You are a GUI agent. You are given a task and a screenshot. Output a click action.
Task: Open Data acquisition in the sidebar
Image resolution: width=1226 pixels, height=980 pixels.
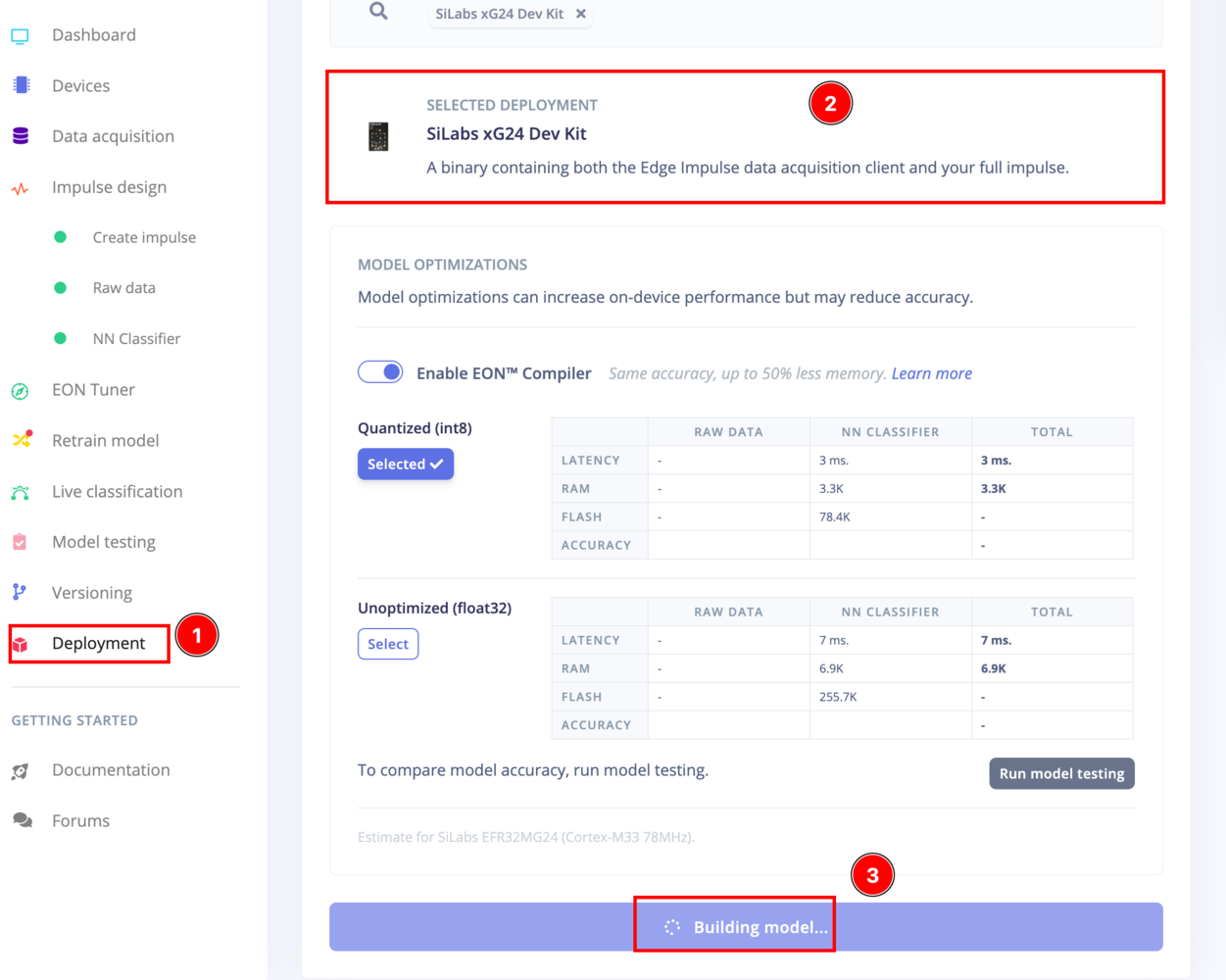pyautogui.click(x=113, y=136)
